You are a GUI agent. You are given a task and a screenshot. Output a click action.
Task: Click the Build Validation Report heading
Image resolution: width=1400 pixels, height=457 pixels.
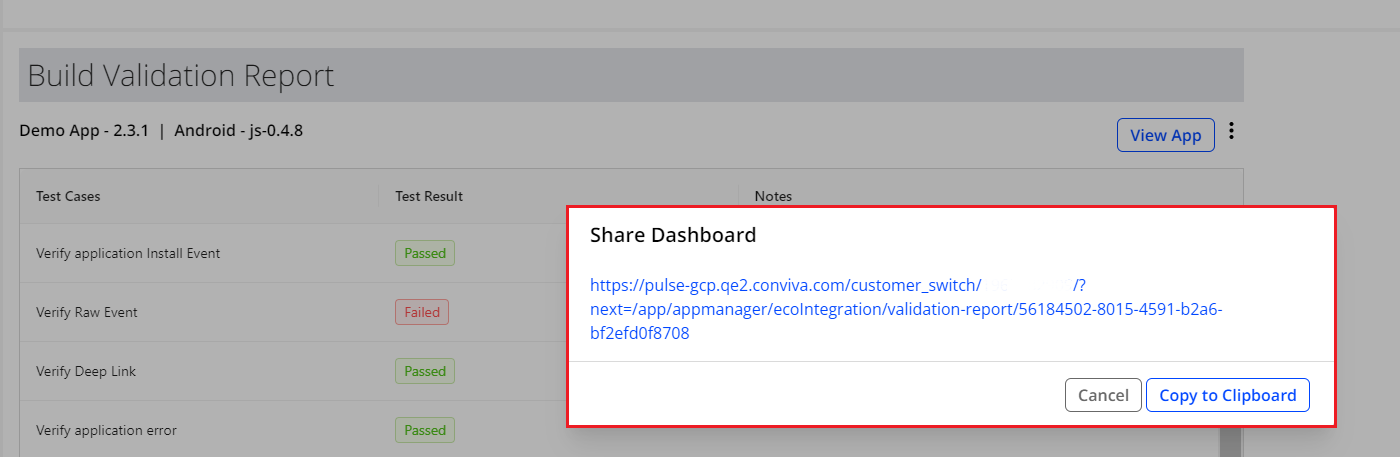tap(180, 76)
